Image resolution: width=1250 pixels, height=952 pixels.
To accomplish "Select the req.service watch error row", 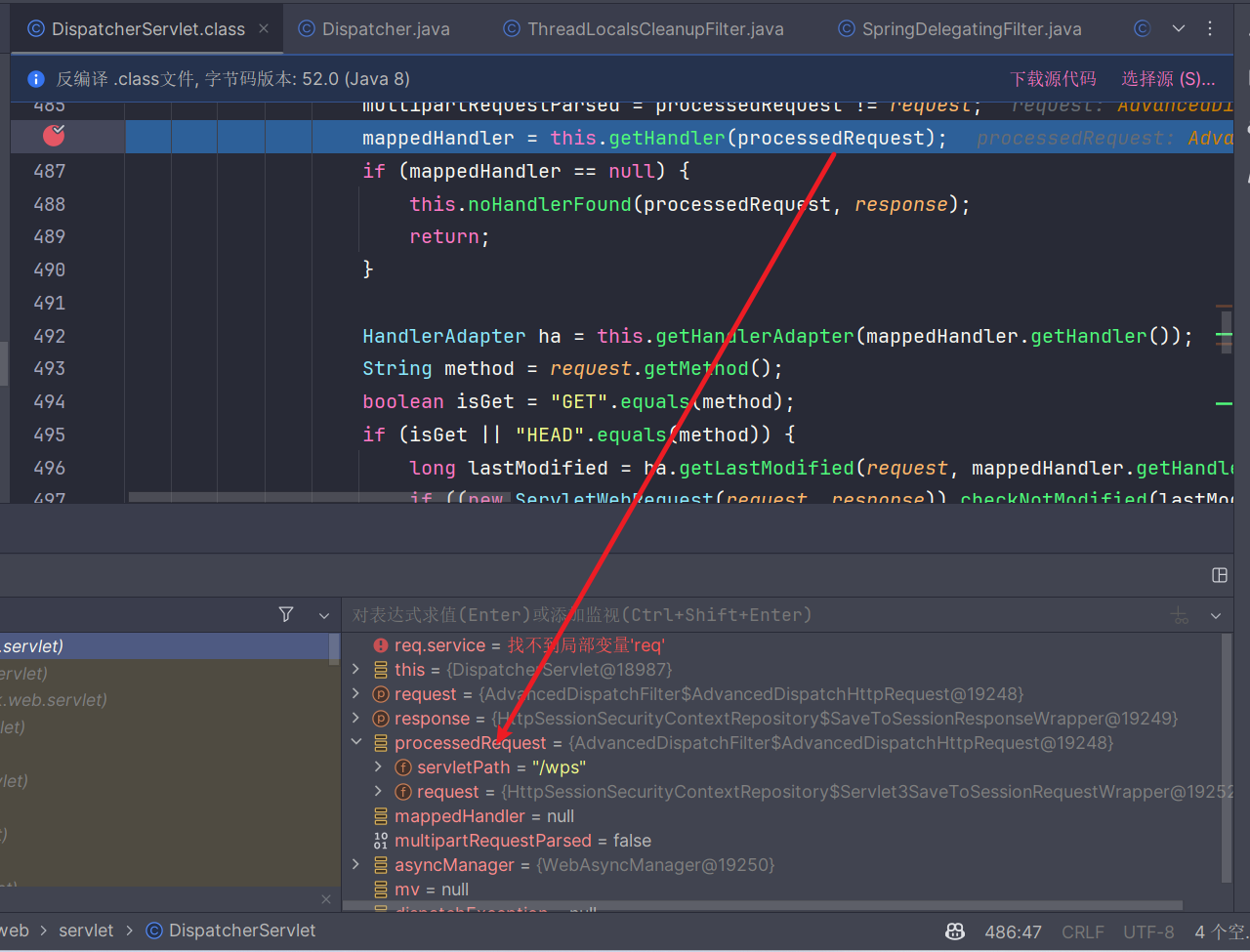I will pyautogui.click(x=781, y=645).
